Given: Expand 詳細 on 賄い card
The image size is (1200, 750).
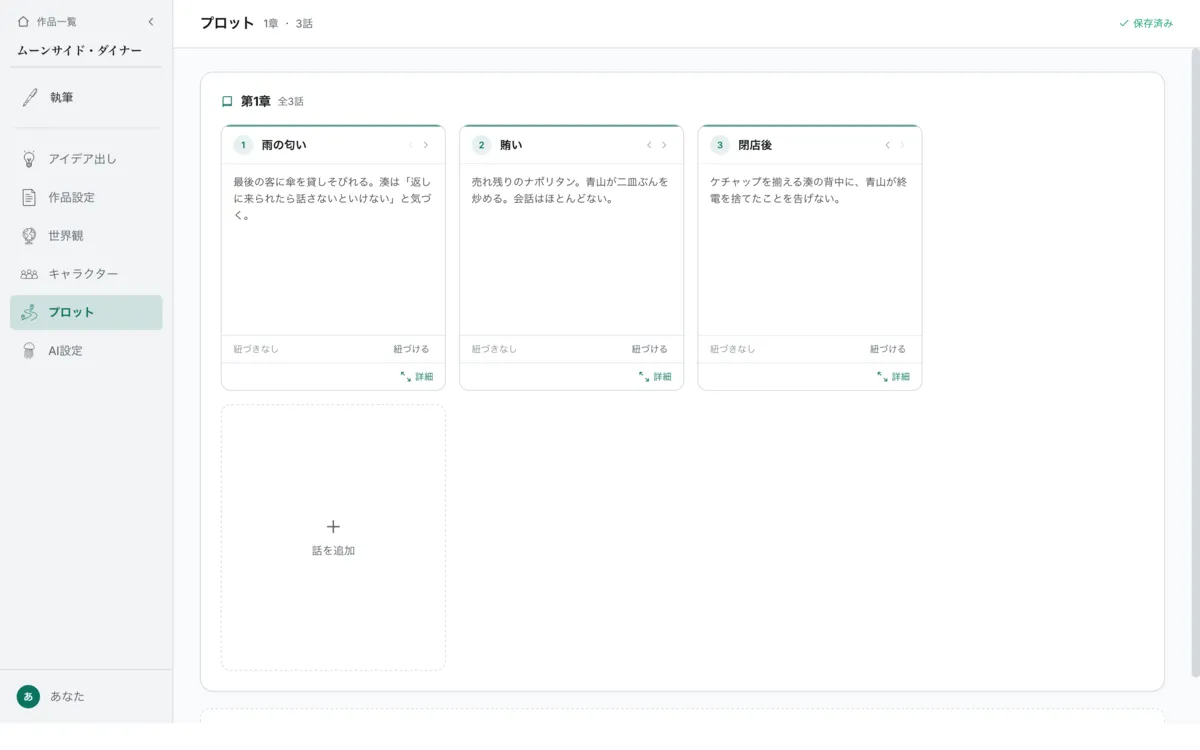Looking at the screenshot, I should (x=655, y=377).
